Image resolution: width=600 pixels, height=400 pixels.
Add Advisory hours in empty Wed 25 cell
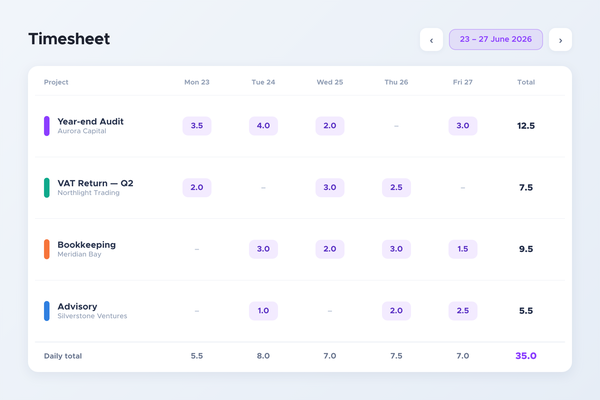[330, 311]
